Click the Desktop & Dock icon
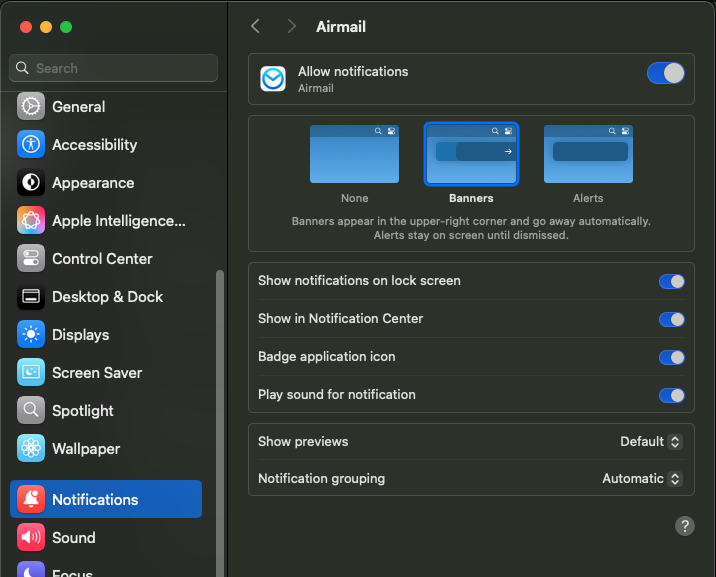Image resolution: width=716 pixels, height=577 pixels. click(x=31, y=297)
